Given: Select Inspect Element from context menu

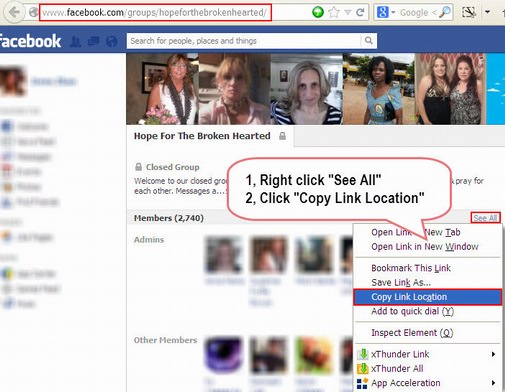Looking at the screenshot, I should click(x=412, y=333).
